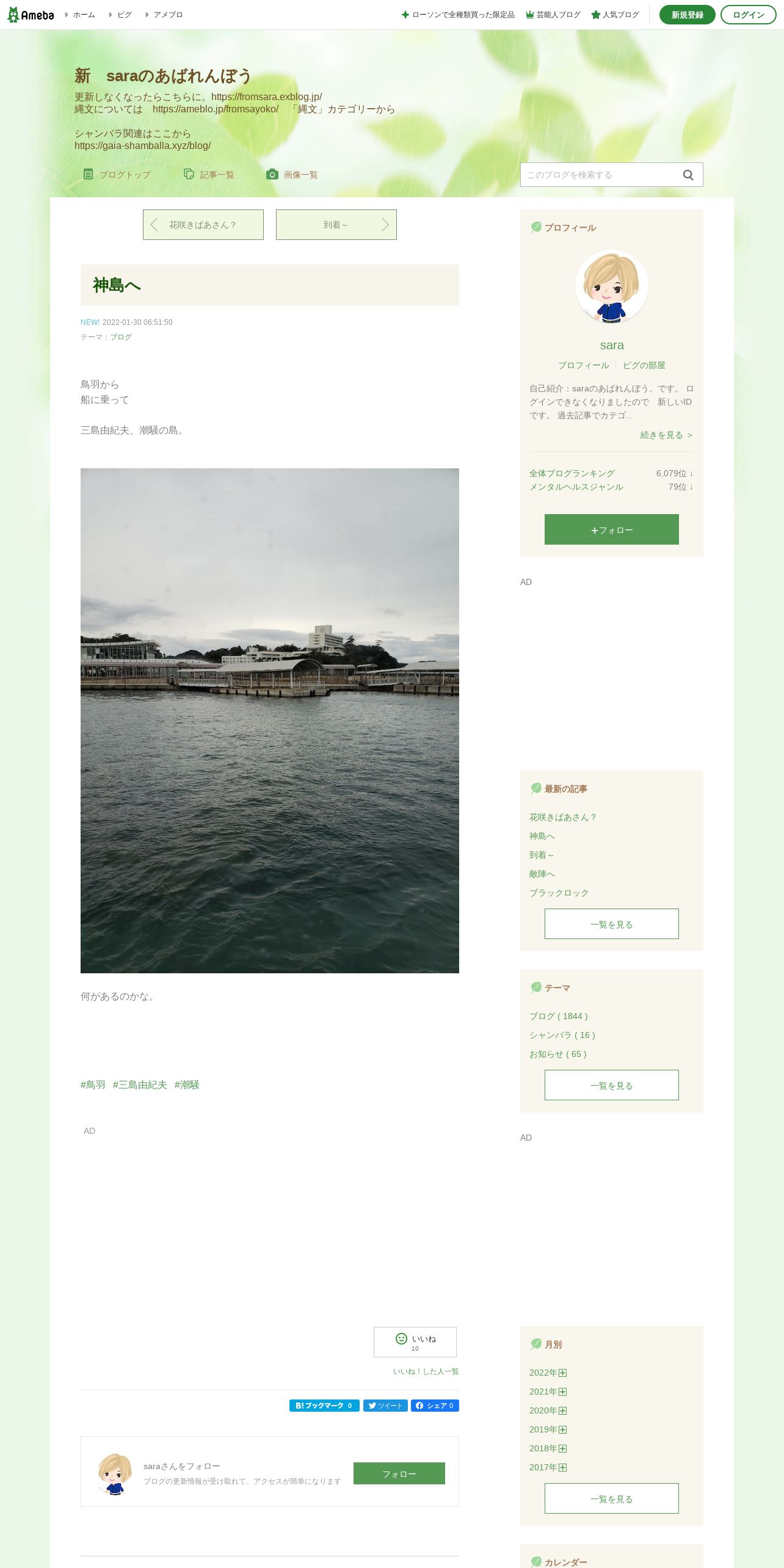Go to next article 到着～
Screen dimensions: 784x1568
(336, 225)
